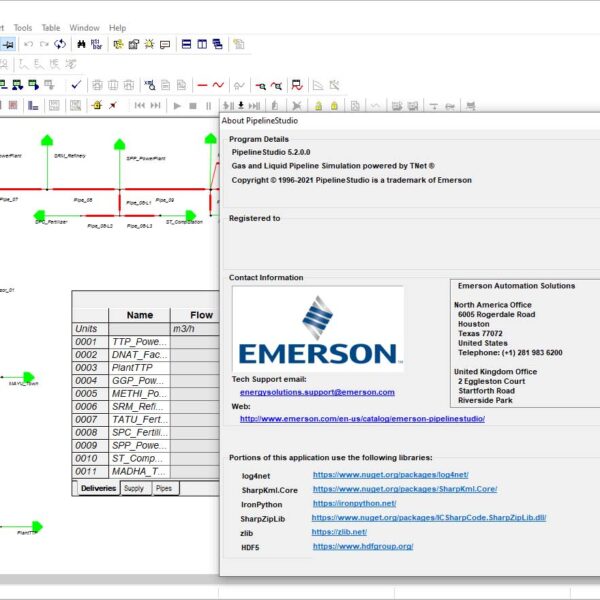Click the blue bar chart icon
600x600 pixels.
[x=33, y=105]
